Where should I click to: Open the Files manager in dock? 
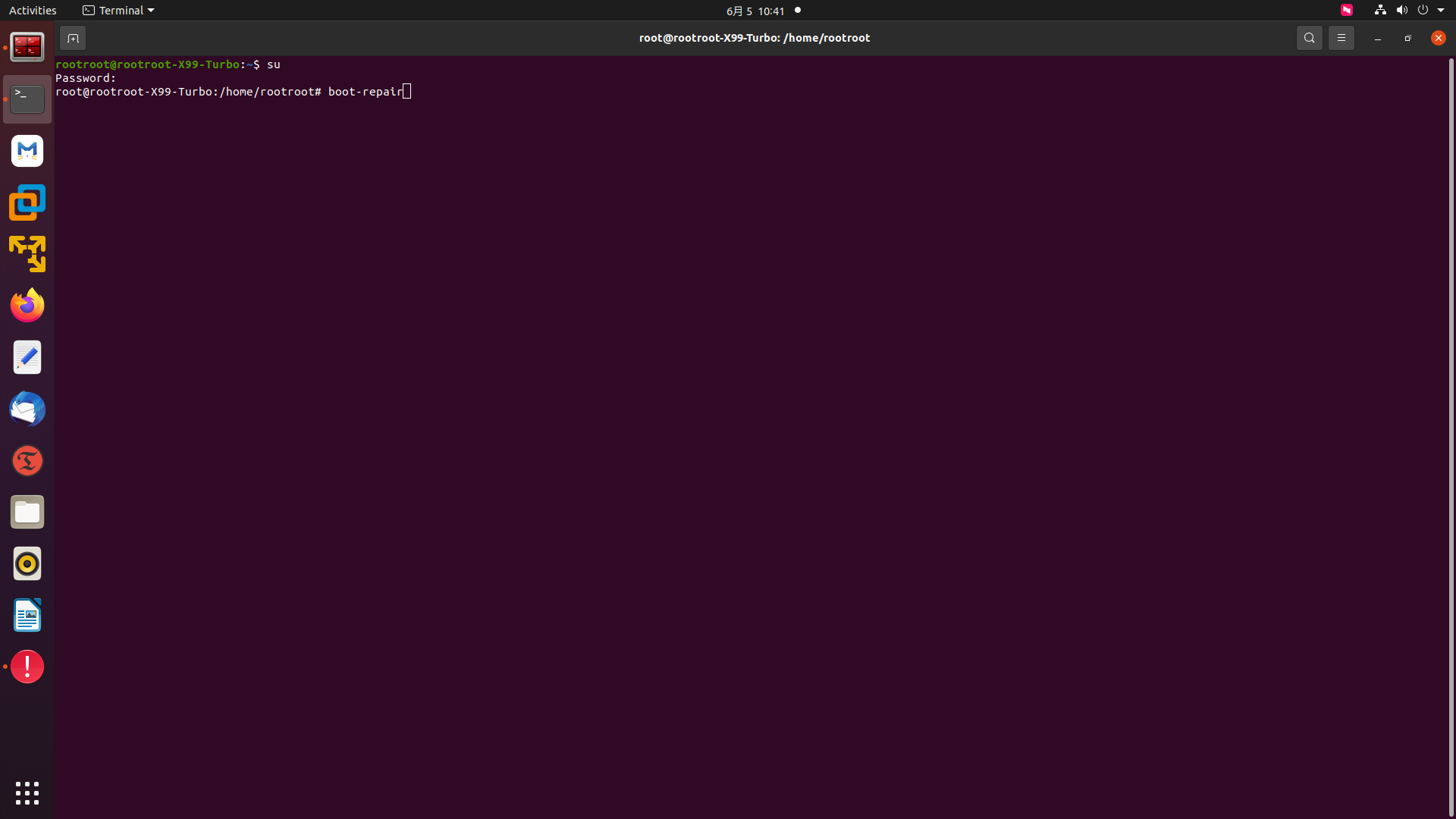(x=27, y=513)
